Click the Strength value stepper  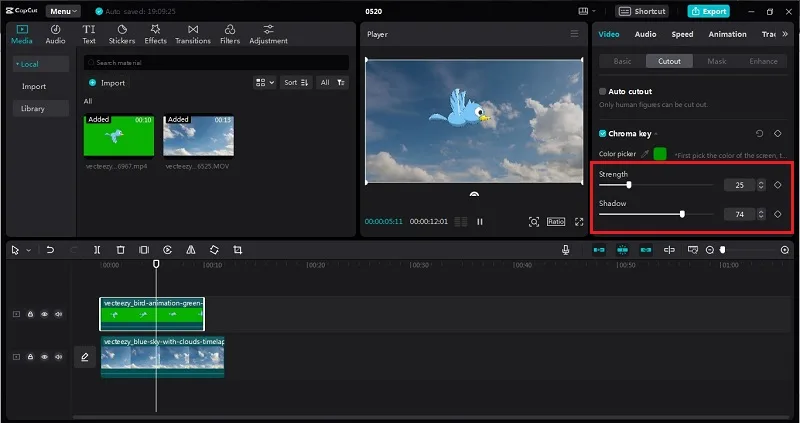[x=761, y=185]
